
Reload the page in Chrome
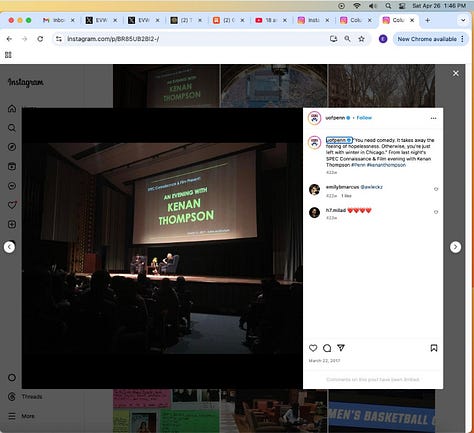pos(40,39)
